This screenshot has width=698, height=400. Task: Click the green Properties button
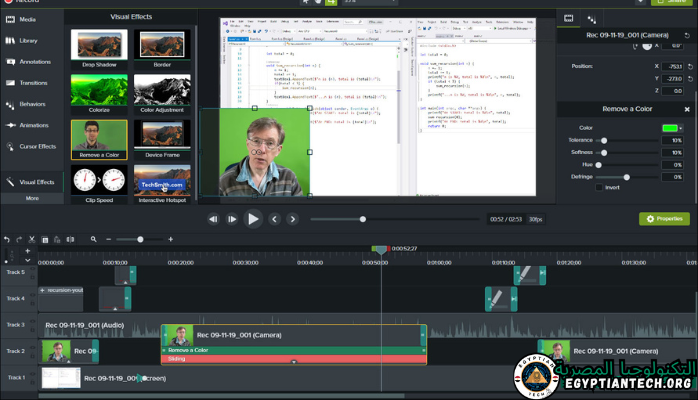pyautogui.click(x=664, y=218)
